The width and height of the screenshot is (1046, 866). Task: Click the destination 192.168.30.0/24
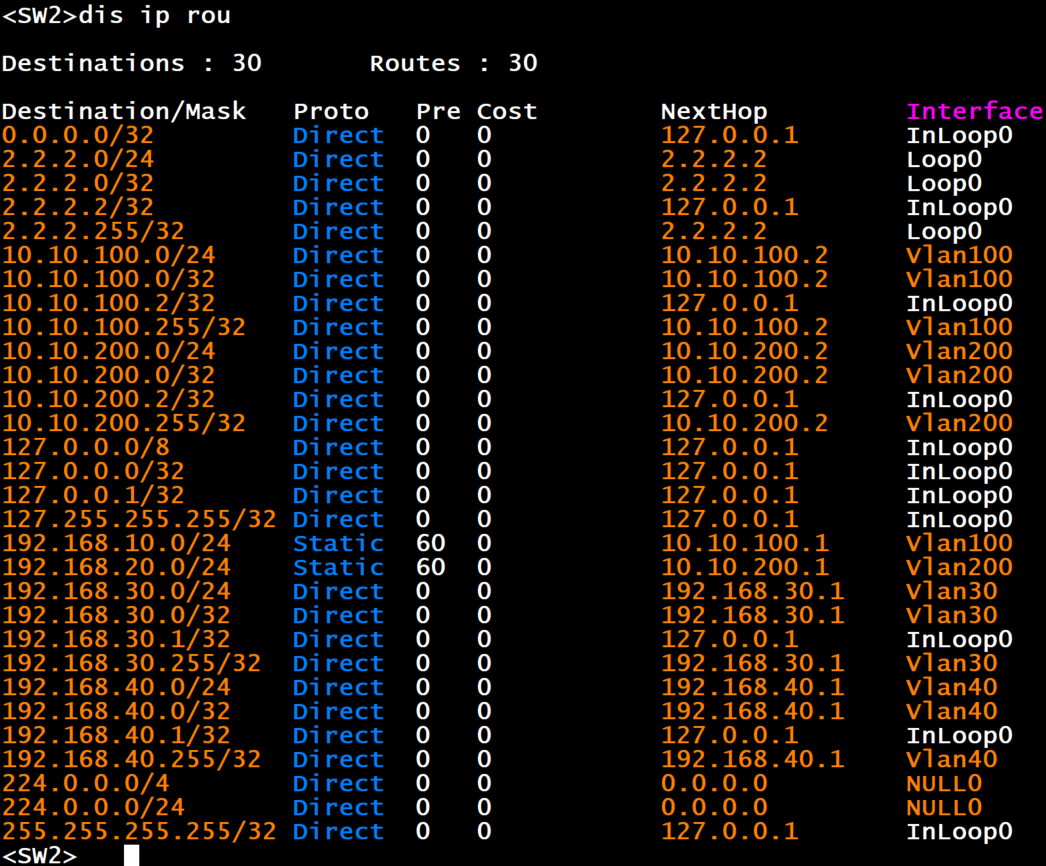[117, 591]
